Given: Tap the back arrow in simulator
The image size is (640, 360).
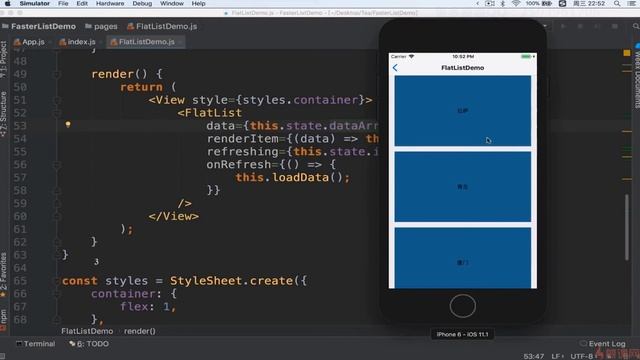Looking at the screenshot, I should click(x=395, y=68).
